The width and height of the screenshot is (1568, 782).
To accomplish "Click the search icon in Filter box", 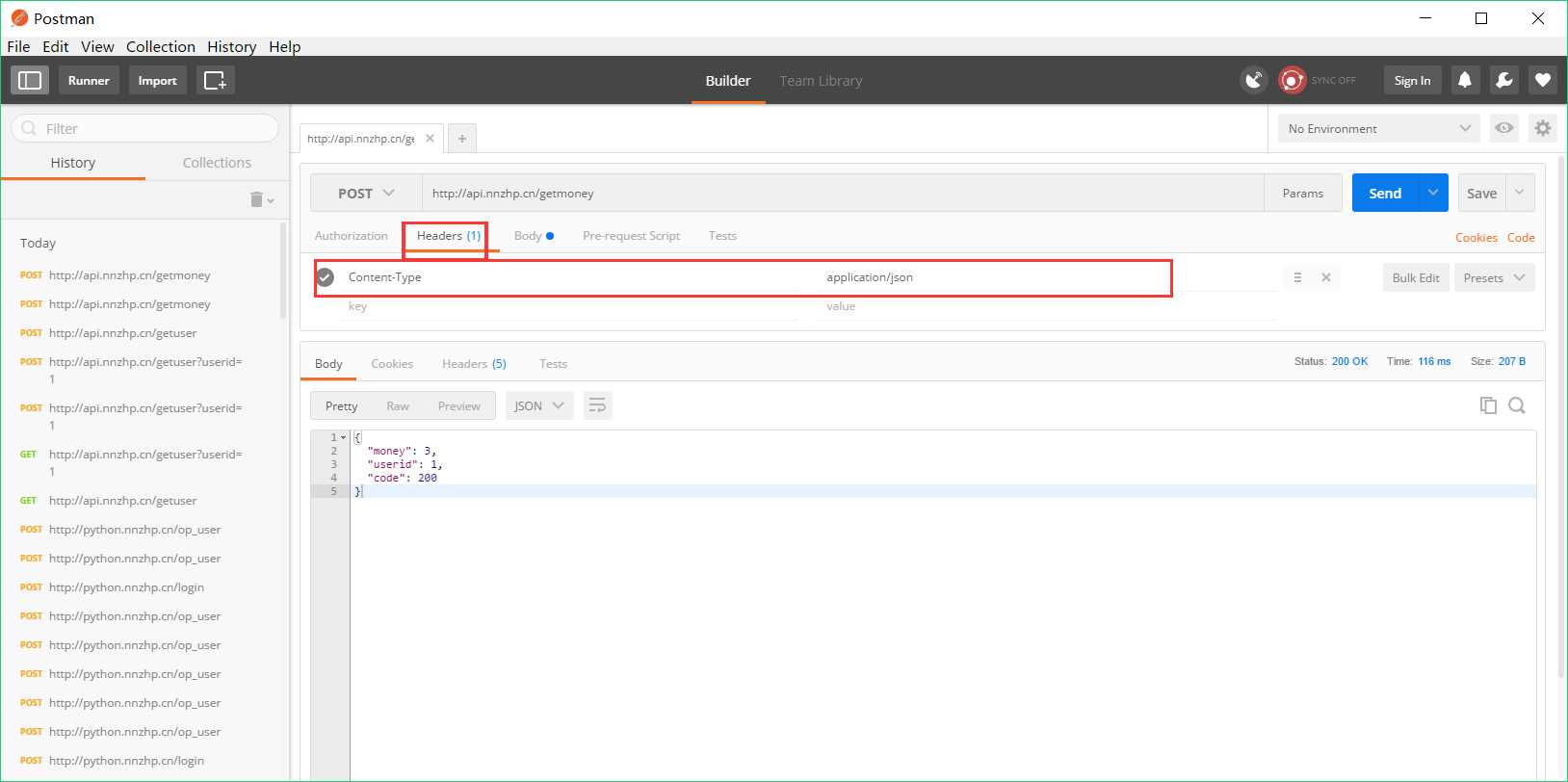I will 29,128.
